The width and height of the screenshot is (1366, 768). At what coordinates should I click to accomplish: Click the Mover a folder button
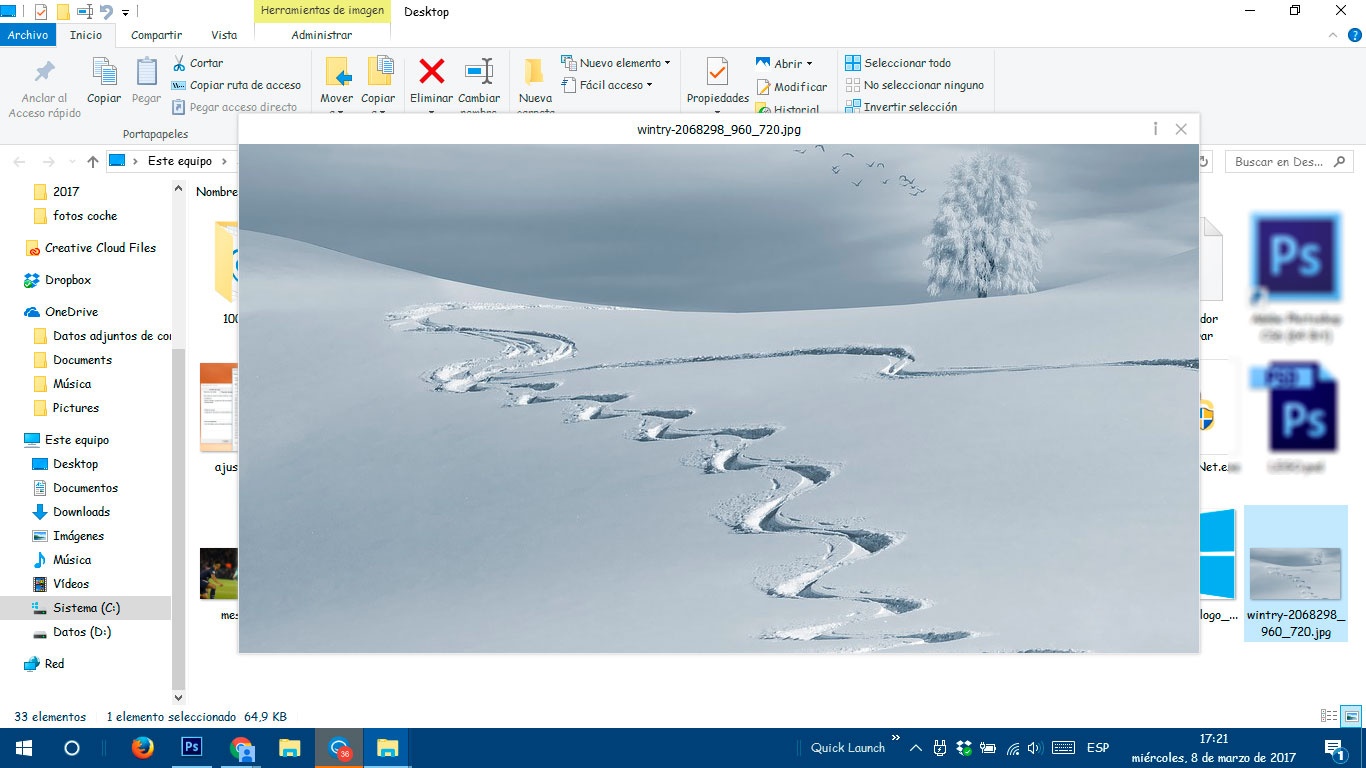(337, 84)
